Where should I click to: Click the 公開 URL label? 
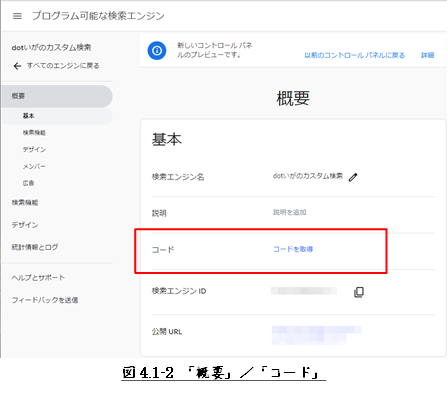(x=167, y=332)
